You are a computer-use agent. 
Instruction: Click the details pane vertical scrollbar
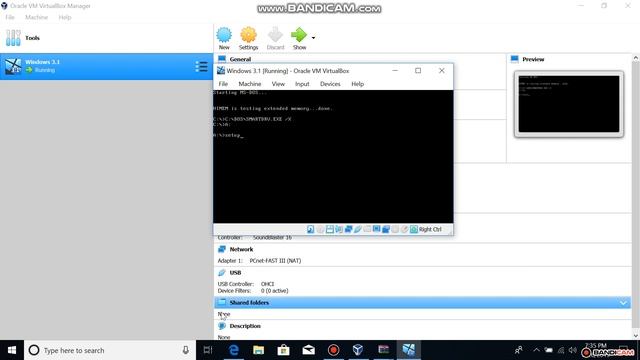tap(636, 196)
